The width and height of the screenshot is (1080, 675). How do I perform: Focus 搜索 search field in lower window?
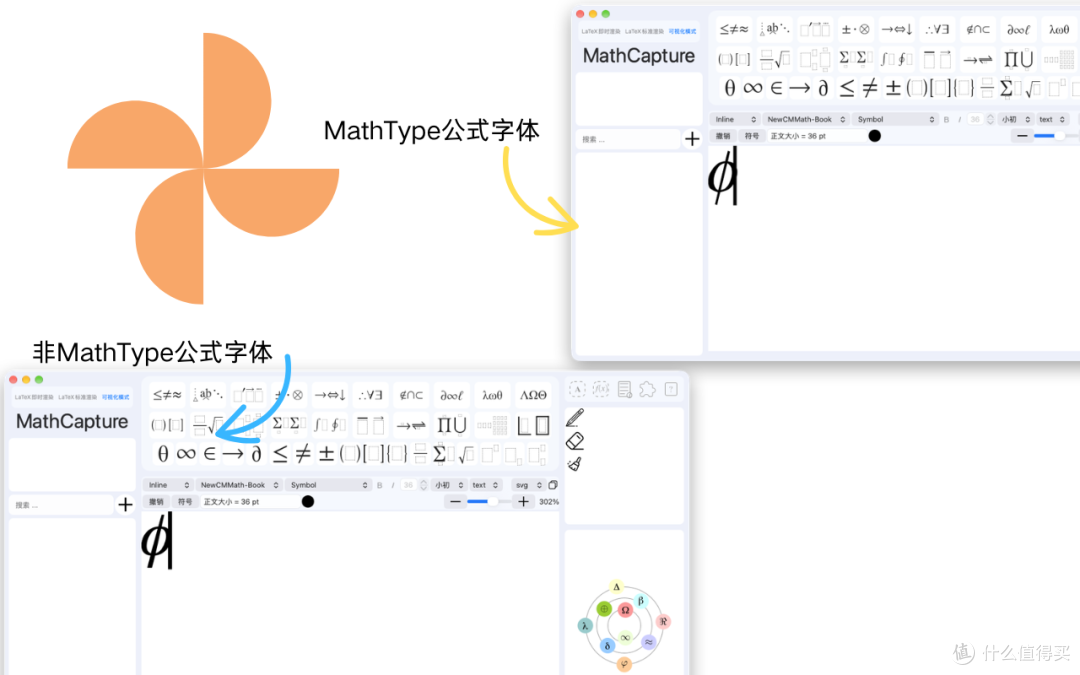click(x=61, y=505)
